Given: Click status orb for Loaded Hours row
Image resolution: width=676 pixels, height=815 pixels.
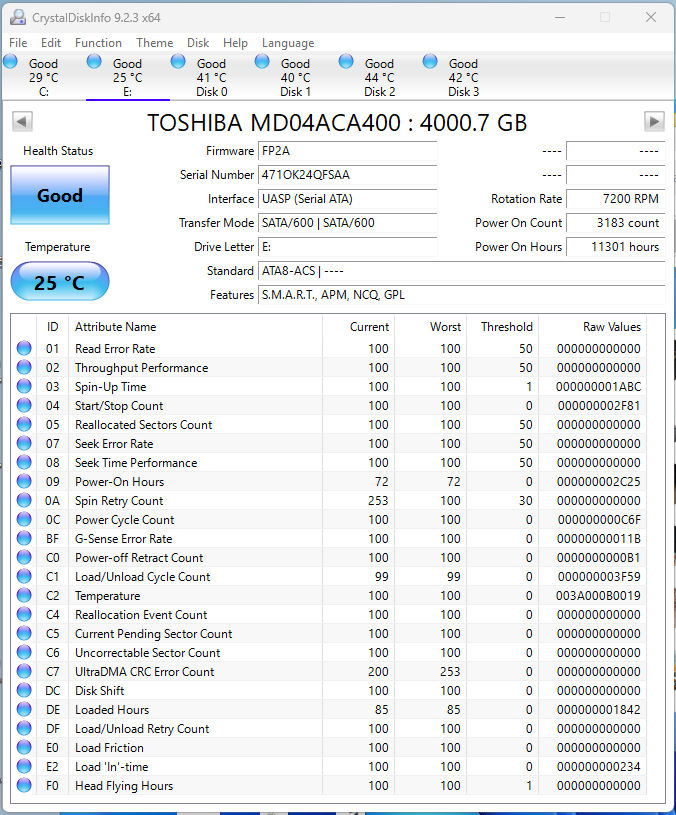Looking at the screenshot, I should coord(24,709).
